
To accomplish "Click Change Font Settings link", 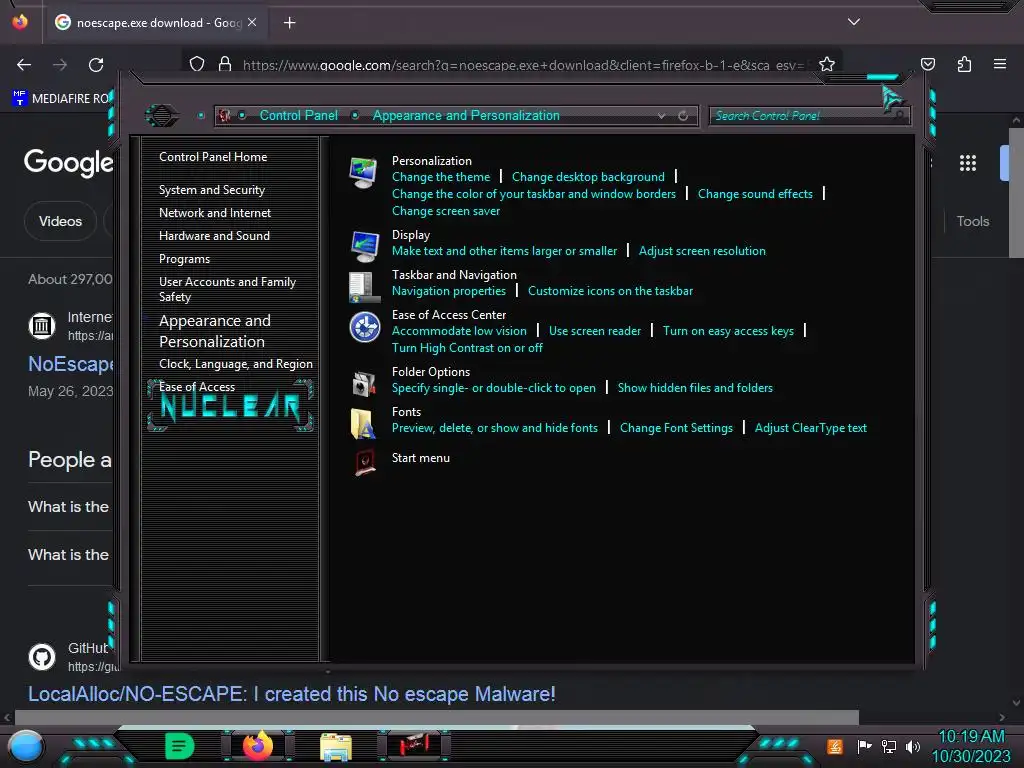I will [x=676, y=428].
